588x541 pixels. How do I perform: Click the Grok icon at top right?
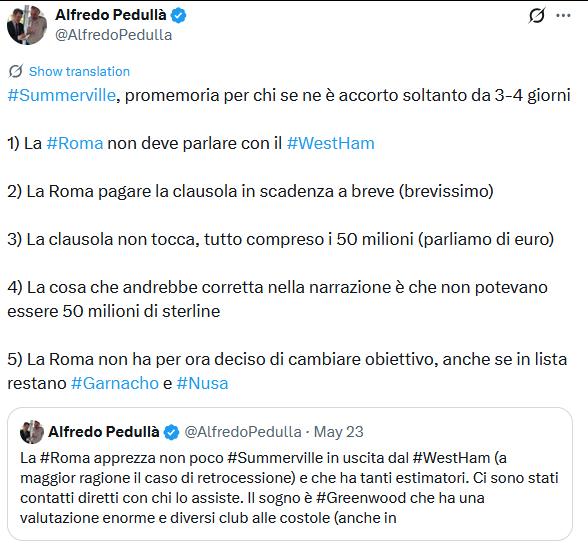click(536, 16)
